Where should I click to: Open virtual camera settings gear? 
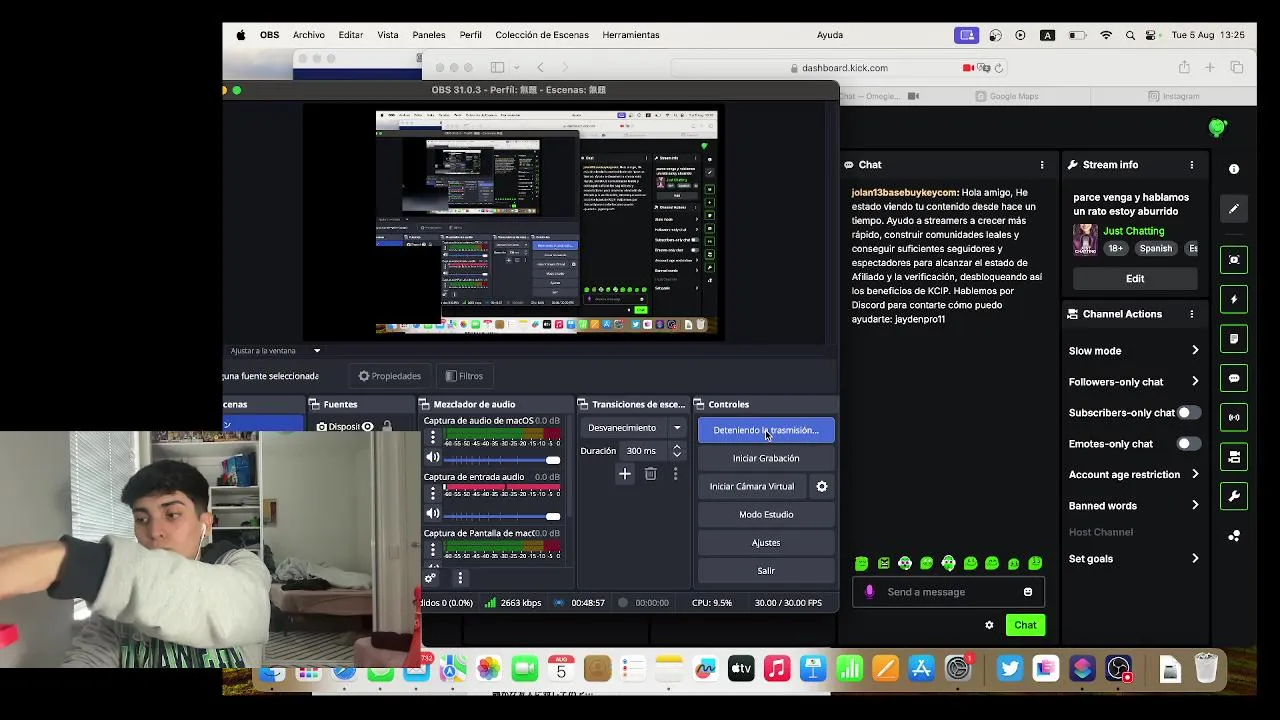click(822, 486)
